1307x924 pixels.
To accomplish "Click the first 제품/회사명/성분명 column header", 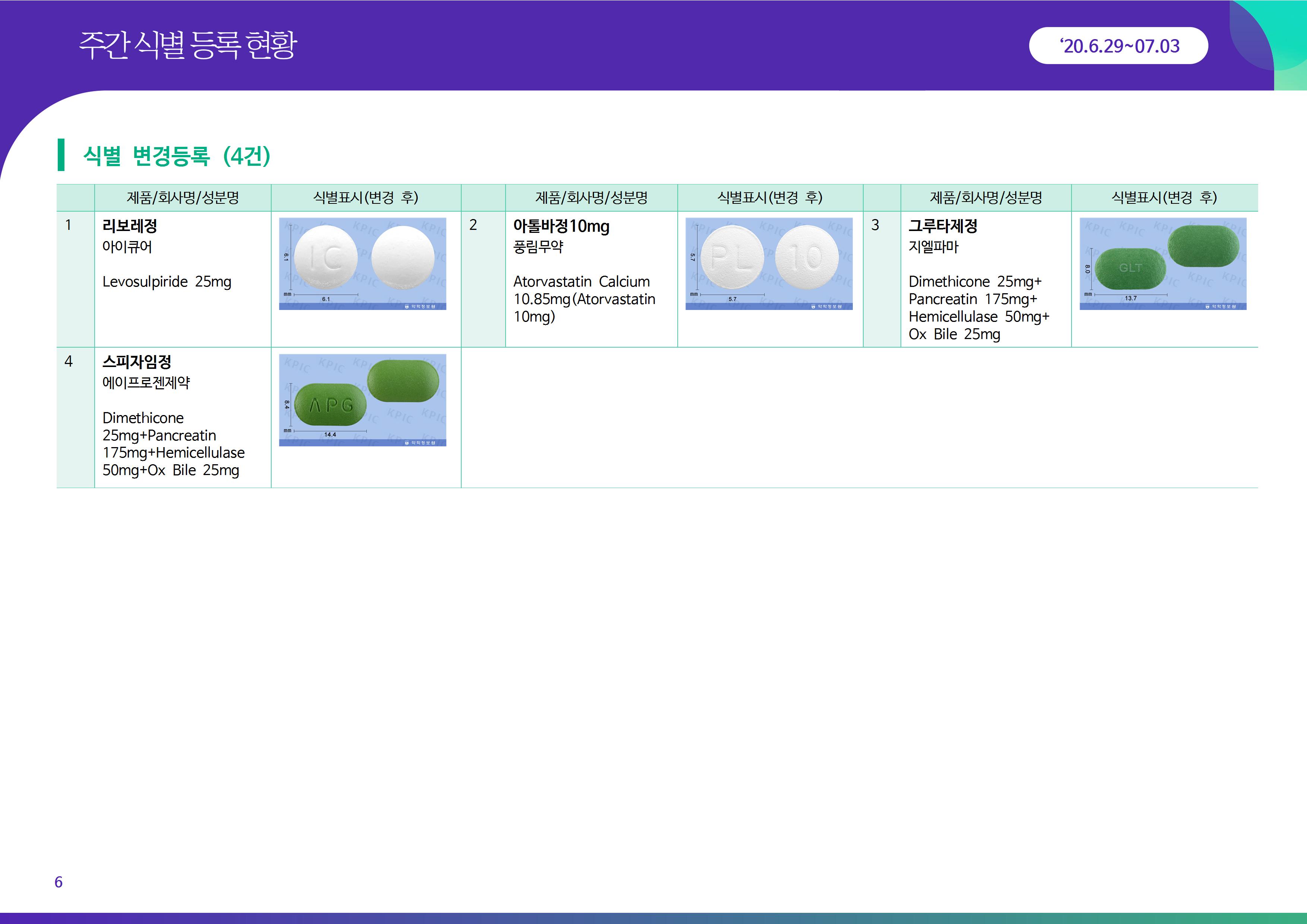I will click(182, 197).
